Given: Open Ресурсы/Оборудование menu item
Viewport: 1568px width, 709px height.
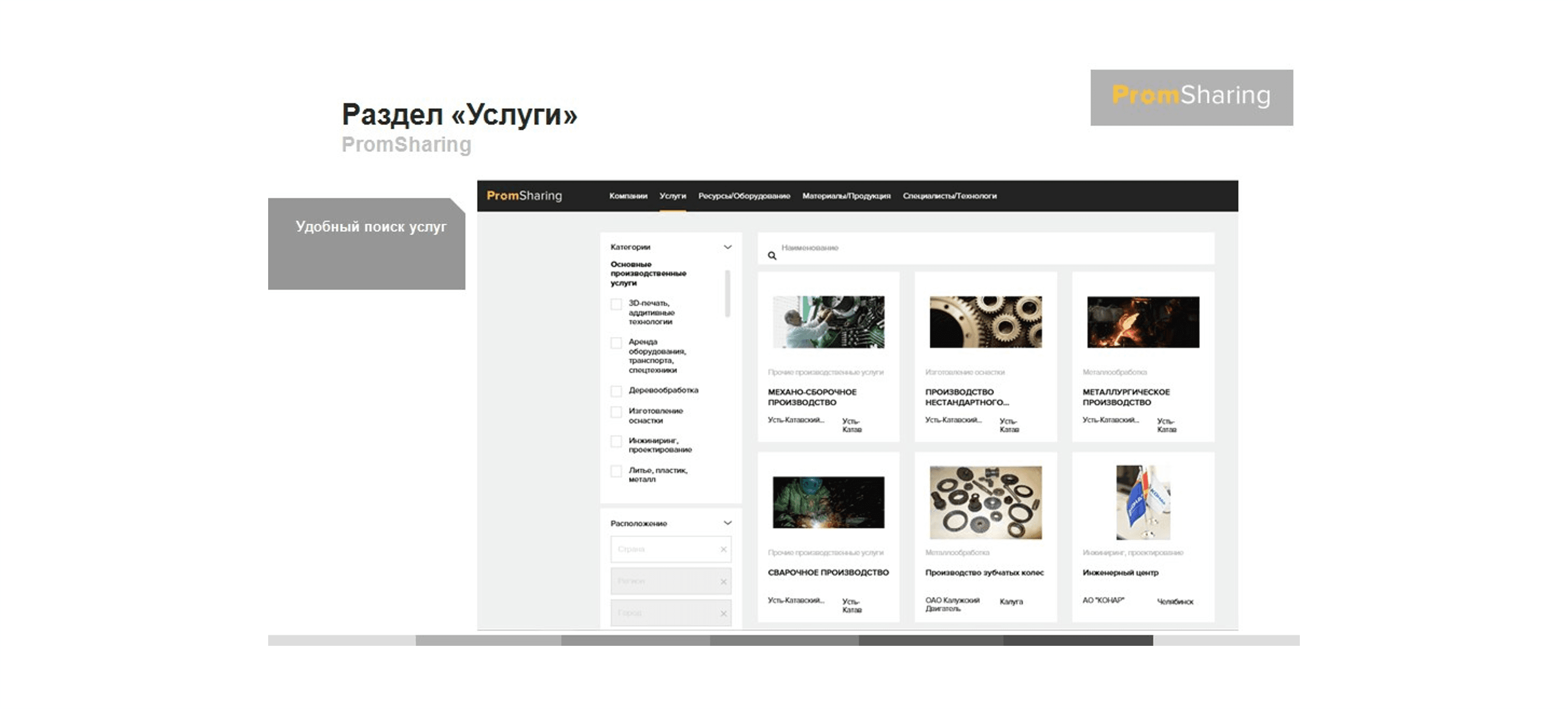Looking at the screenshot, I should (x=744, y=196).
